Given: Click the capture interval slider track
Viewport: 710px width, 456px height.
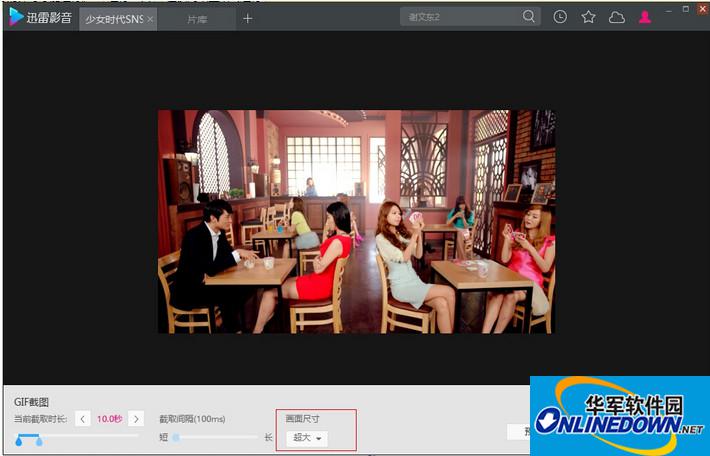Looking at the screenshot, I should 215,437.
